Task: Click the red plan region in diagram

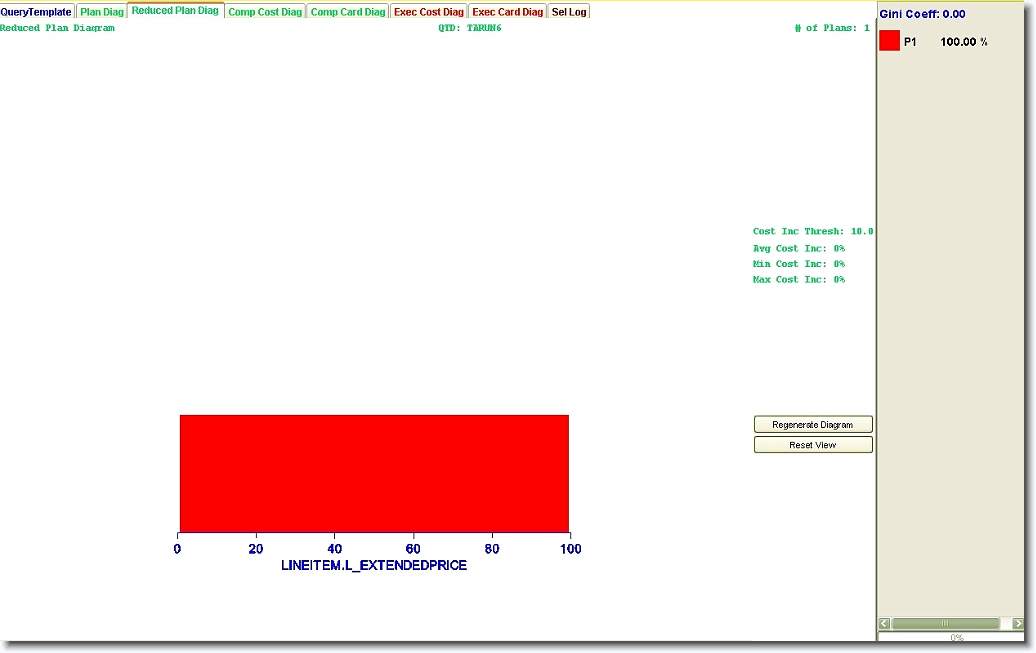Action: coord(373,472)
